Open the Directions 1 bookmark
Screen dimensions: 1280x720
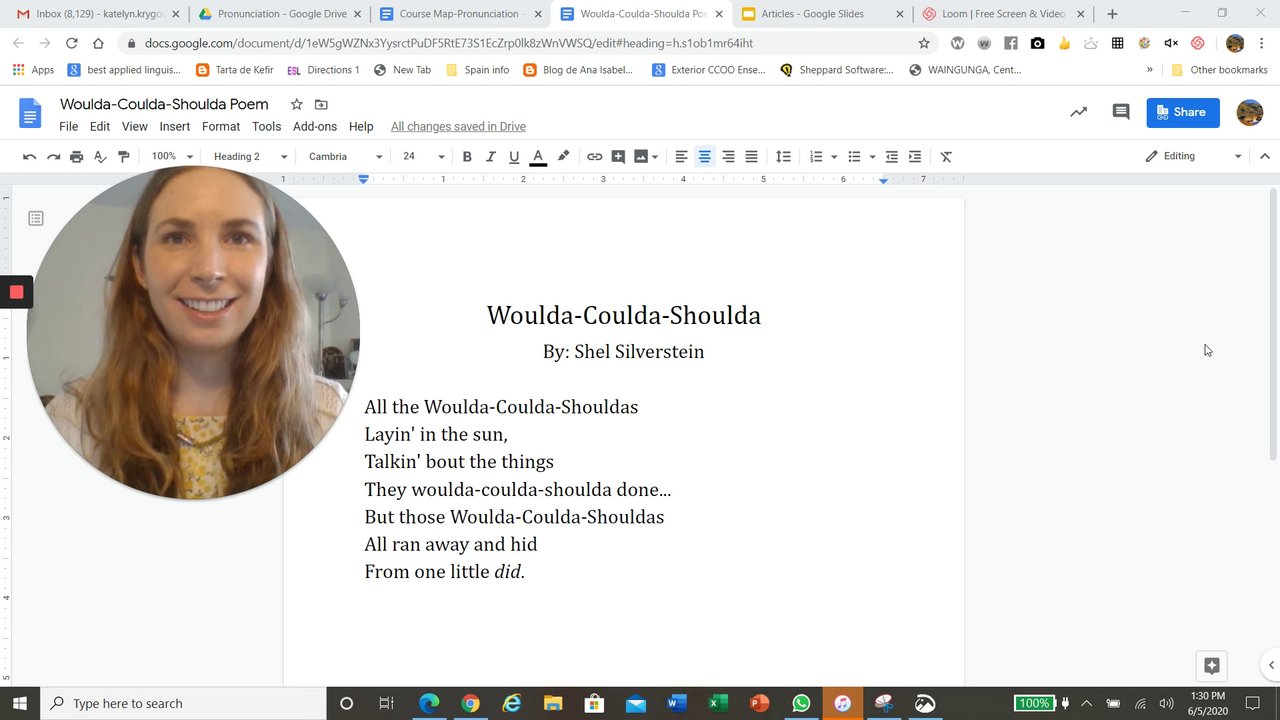point(322,70)
